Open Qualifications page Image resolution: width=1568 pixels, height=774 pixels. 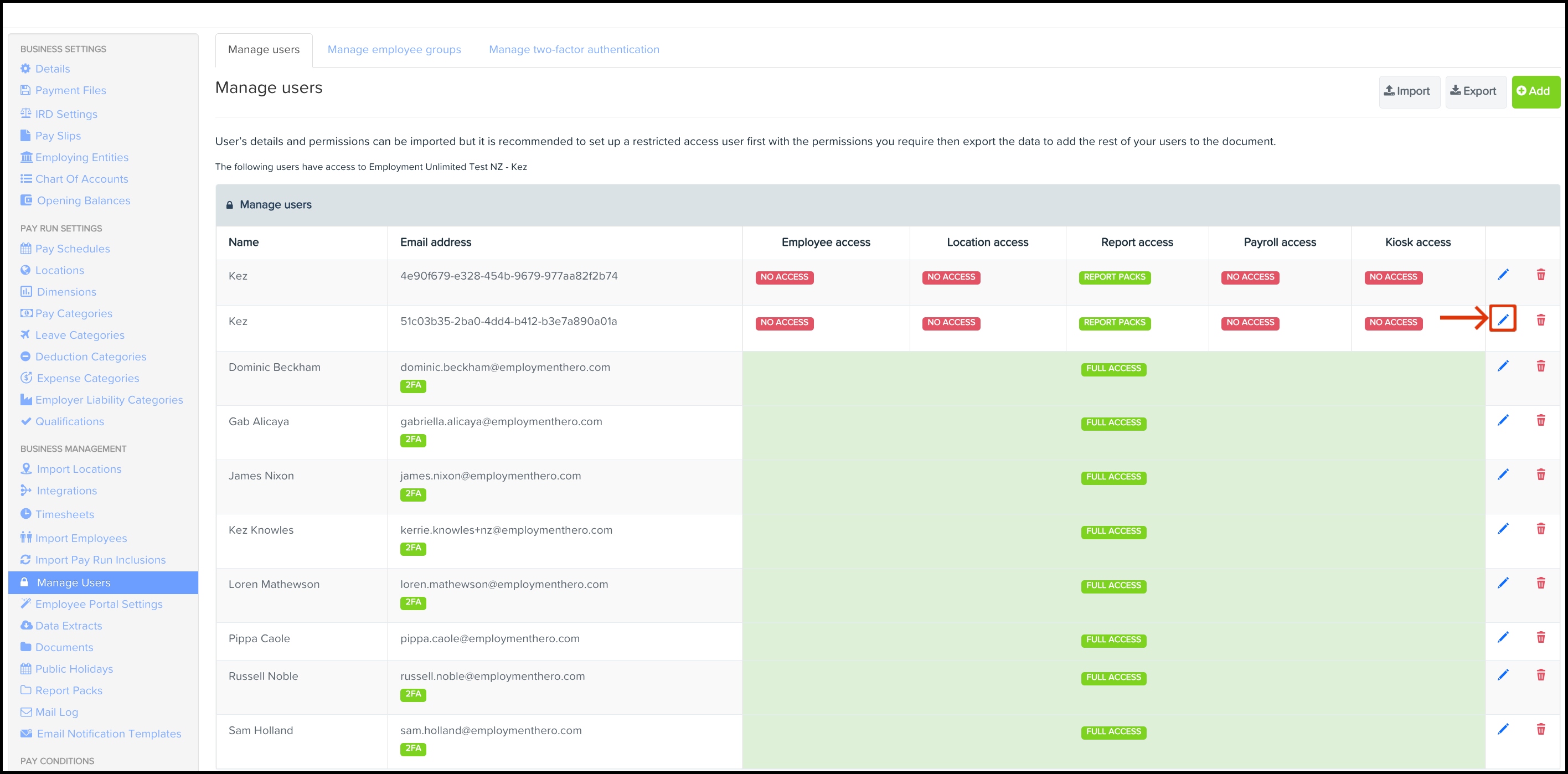point(62,422)
